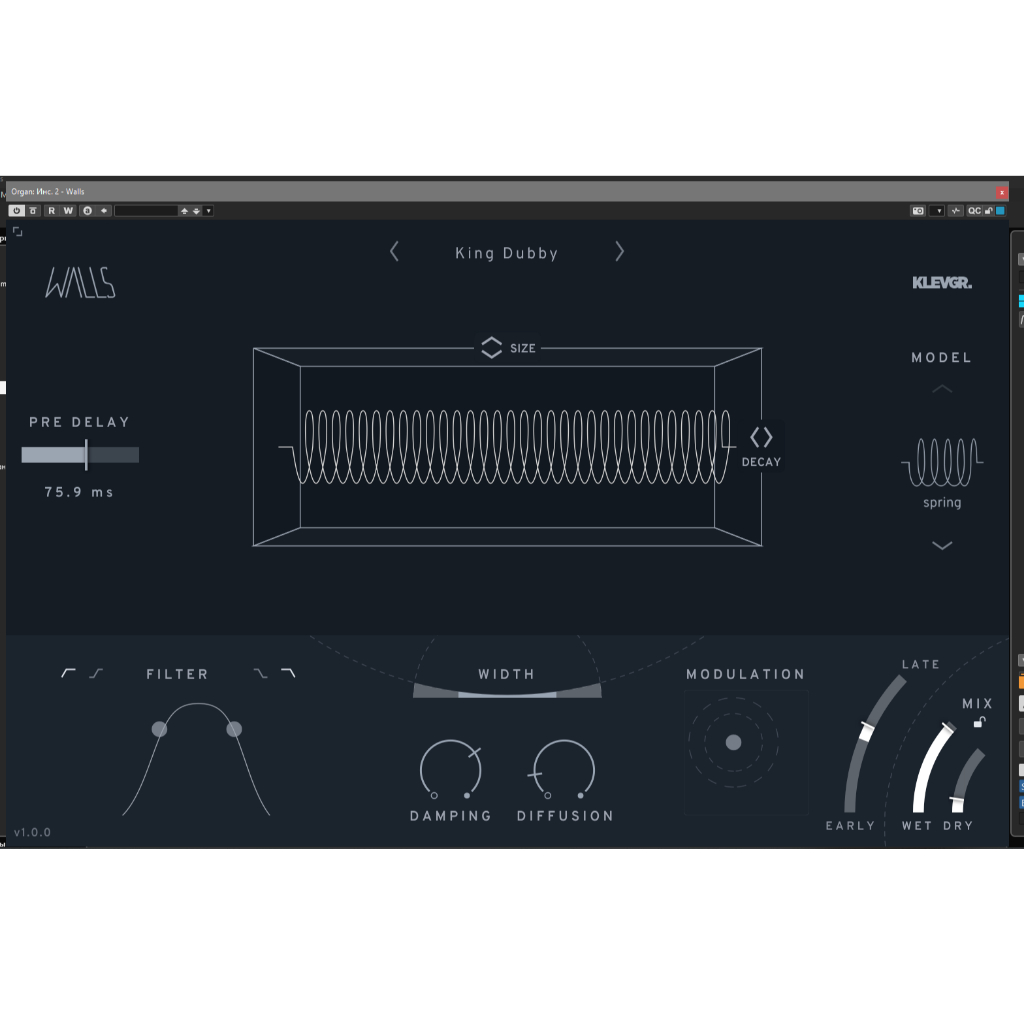Select the gentle low-cut filter shape icon
The image size is (1024, 1024).
(96, 673)
